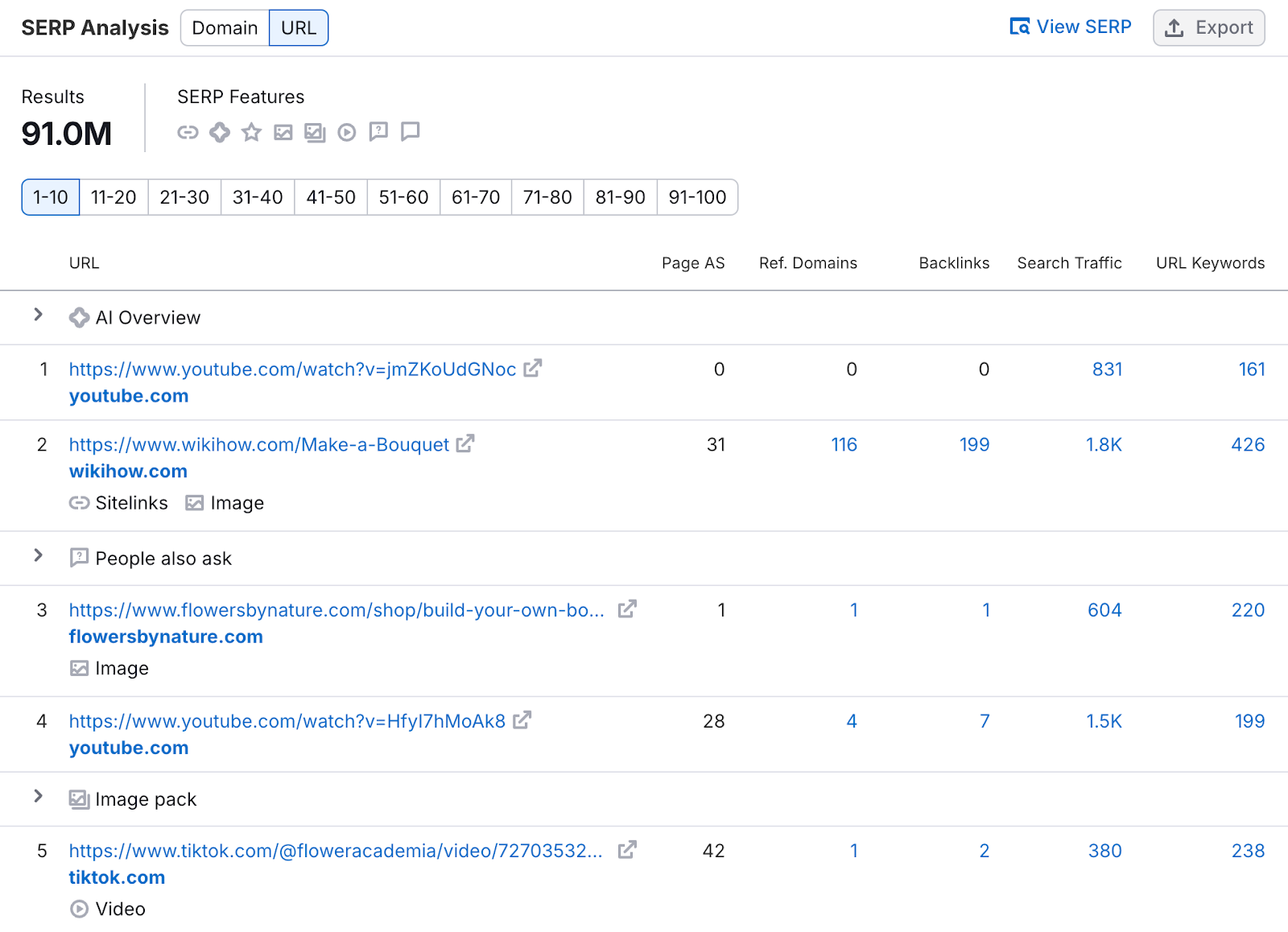
Task: Click the View SERP button
Action: 1071,27
